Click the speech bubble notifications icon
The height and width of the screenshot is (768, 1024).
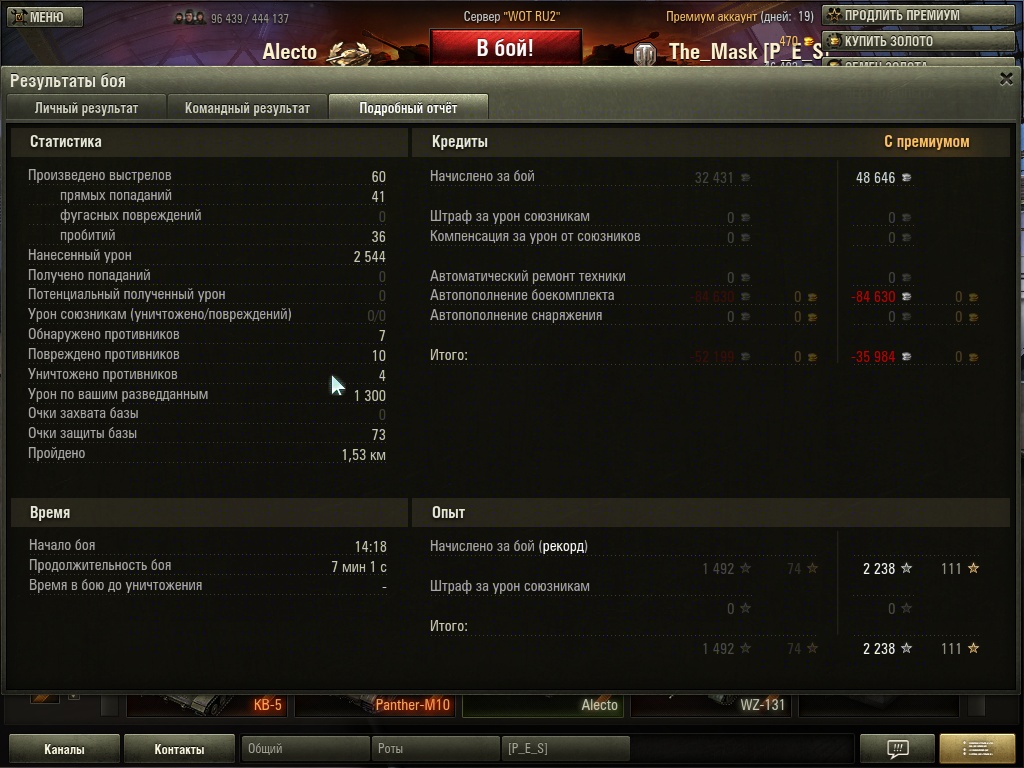897,748
